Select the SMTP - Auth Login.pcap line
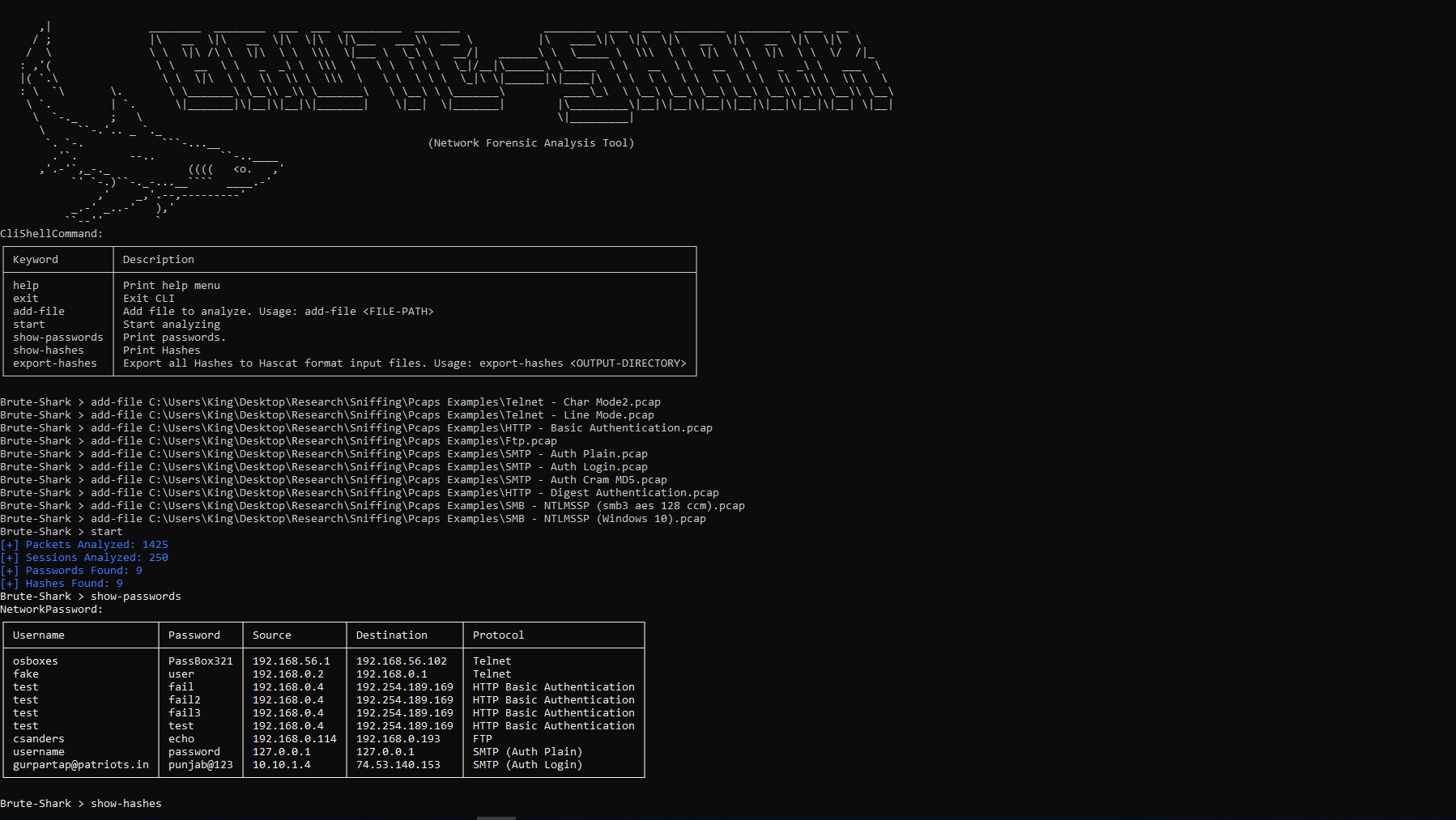 [x=324, y=467]
